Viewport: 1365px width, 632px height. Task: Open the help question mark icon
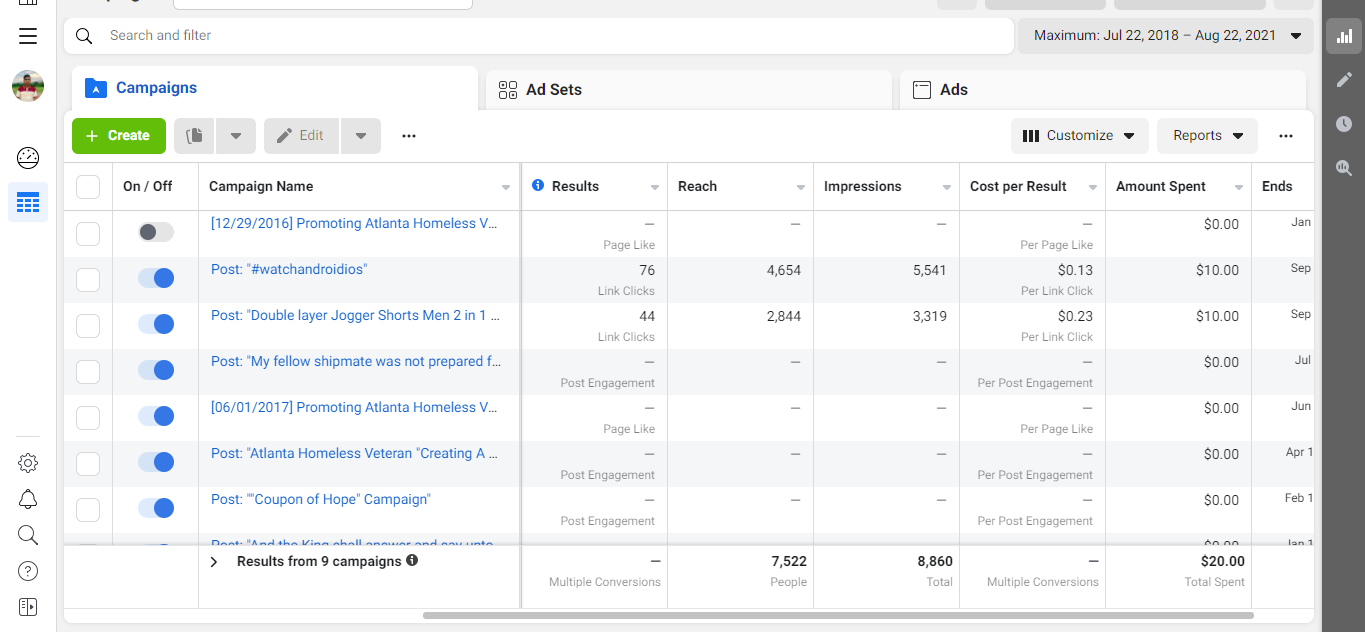click(x=28, y=571)
